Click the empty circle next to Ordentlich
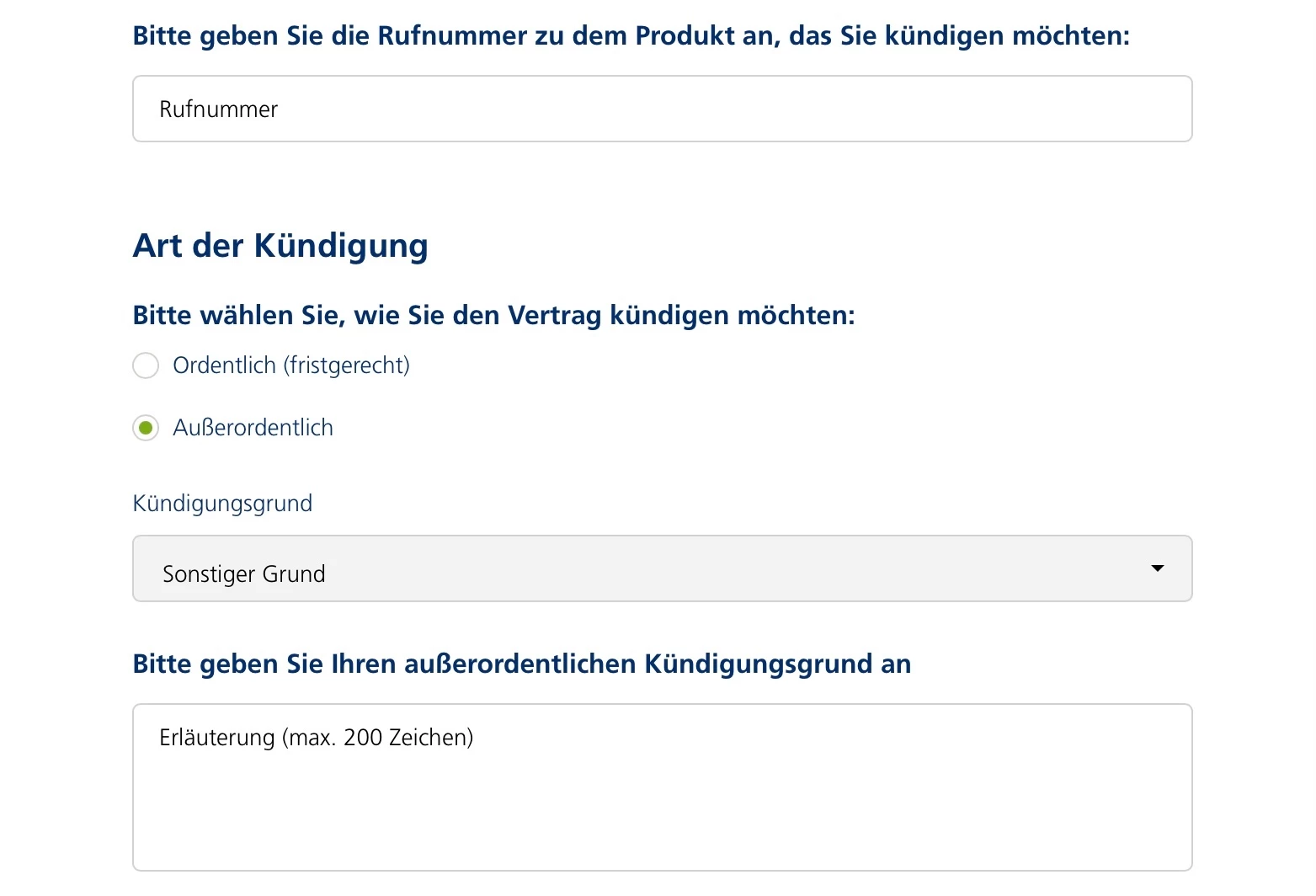The image size is (1316, 896). pyautogui.click(x=146, y=365)
